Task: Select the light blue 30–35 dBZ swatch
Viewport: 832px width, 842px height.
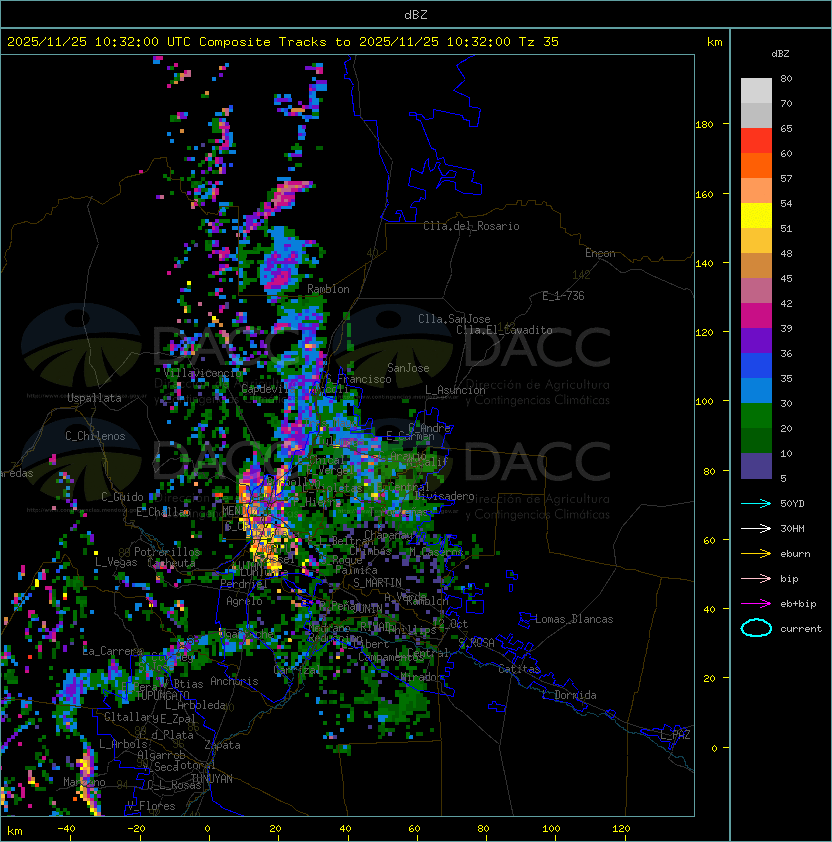Action: (x=756, y=390)
